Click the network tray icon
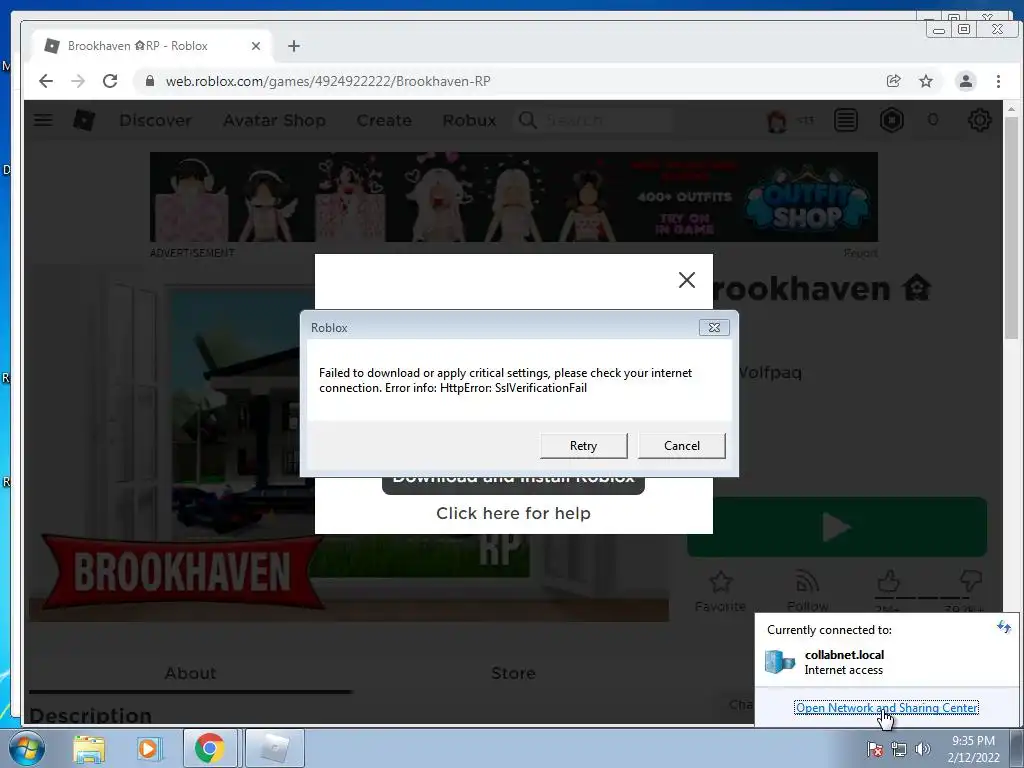The width and height of the screenshot is (1024, 768). [x=899, y=749]
